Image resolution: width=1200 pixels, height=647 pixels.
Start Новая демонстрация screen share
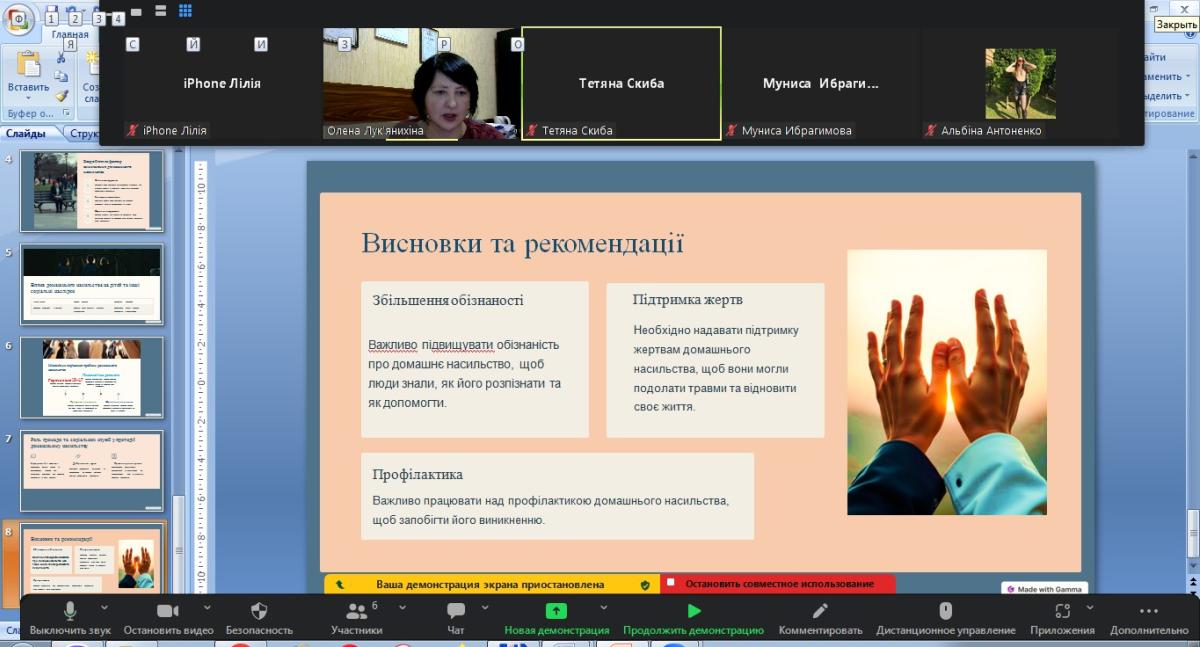[x=556, y=619]
